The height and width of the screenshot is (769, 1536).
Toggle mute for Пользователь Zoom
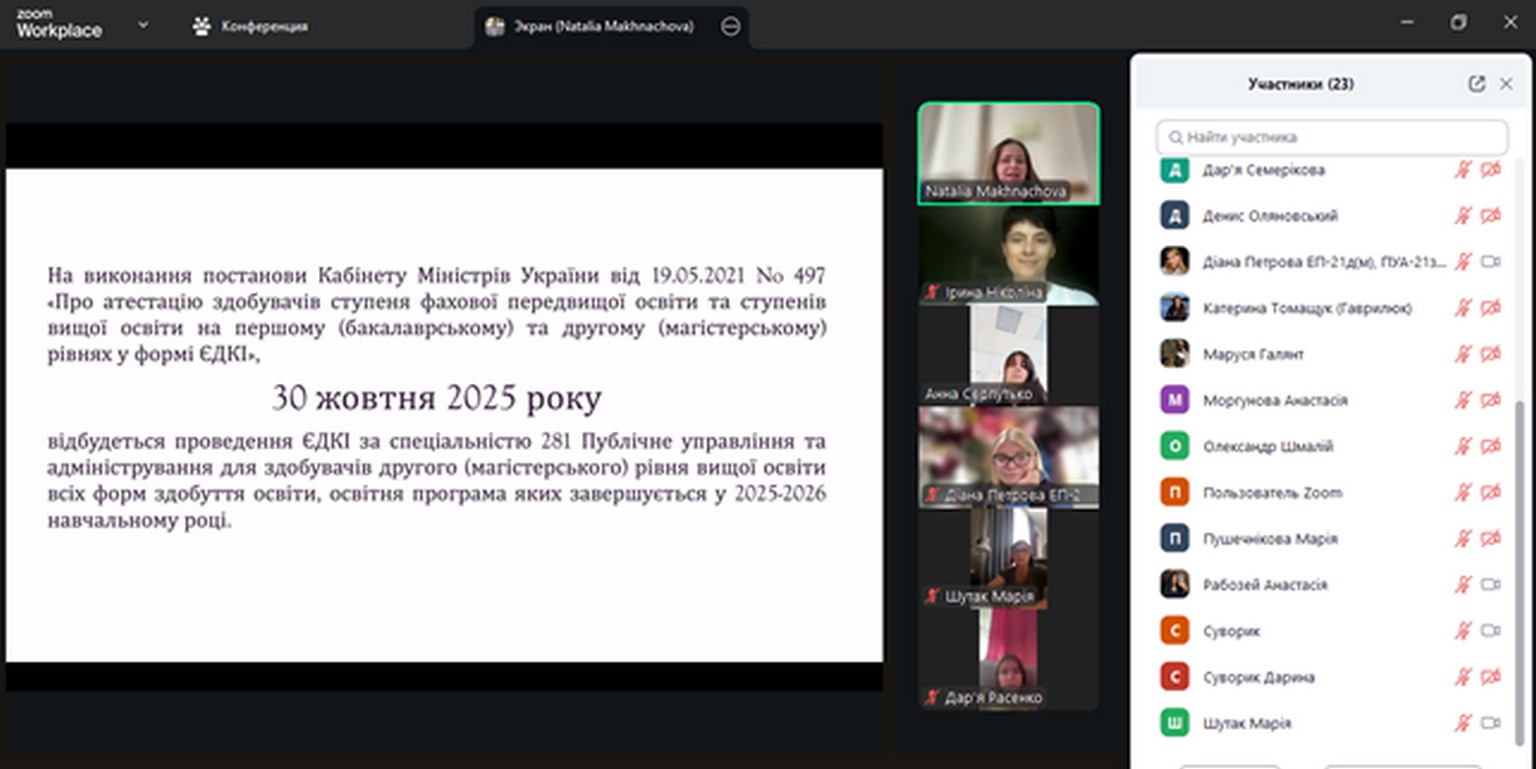(x=1463, y=493)
